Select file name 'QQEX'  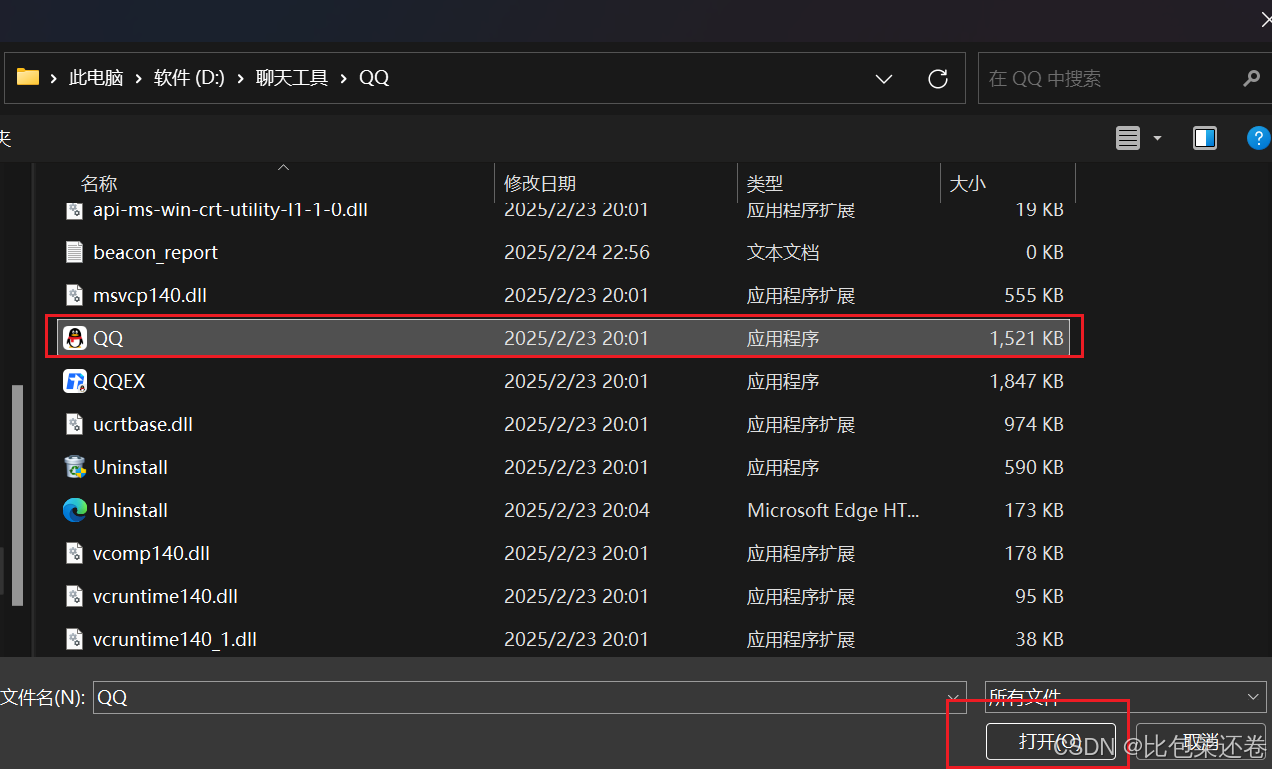coord(119,381)
